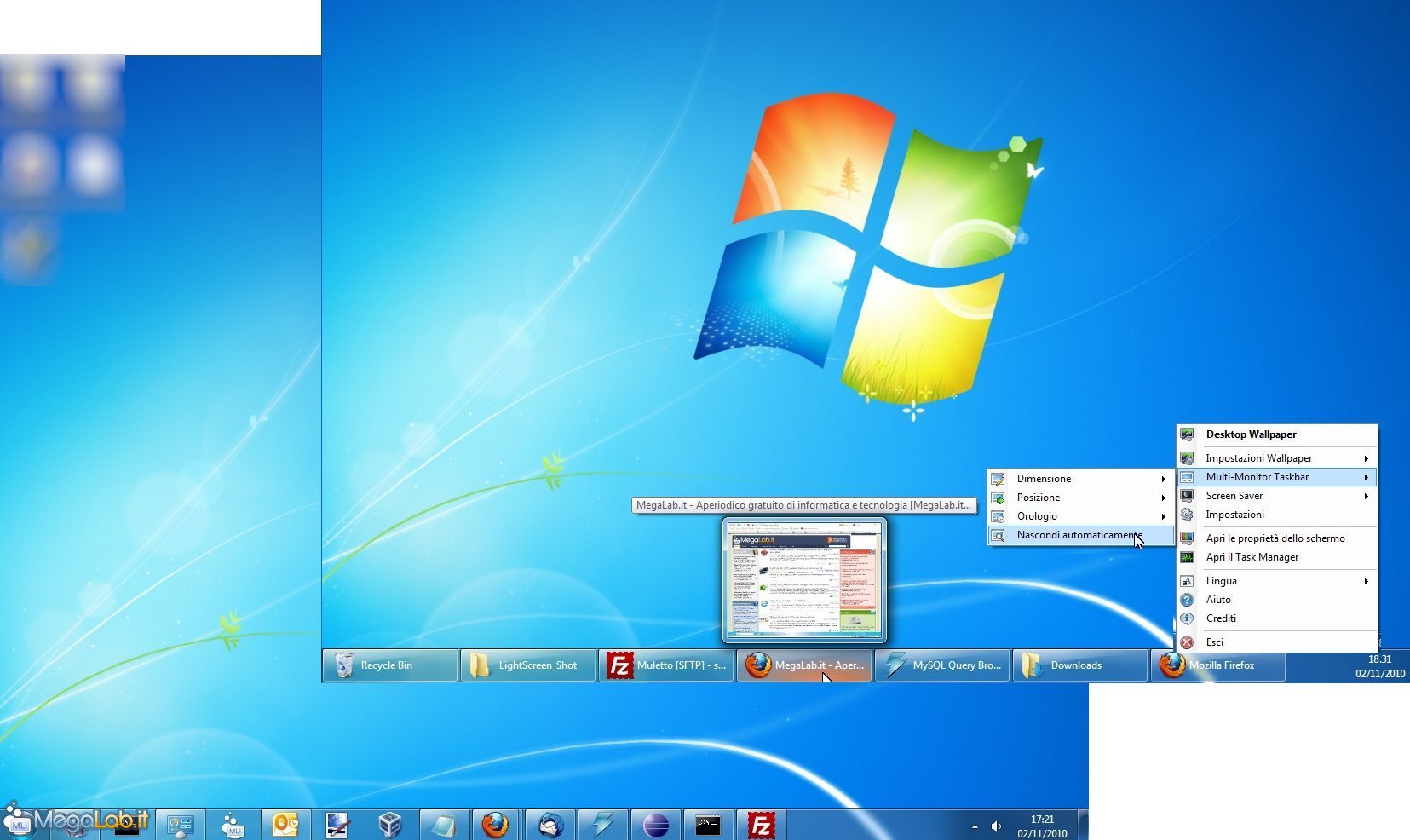Expand the Lingua submenu

pos(1276,581)
